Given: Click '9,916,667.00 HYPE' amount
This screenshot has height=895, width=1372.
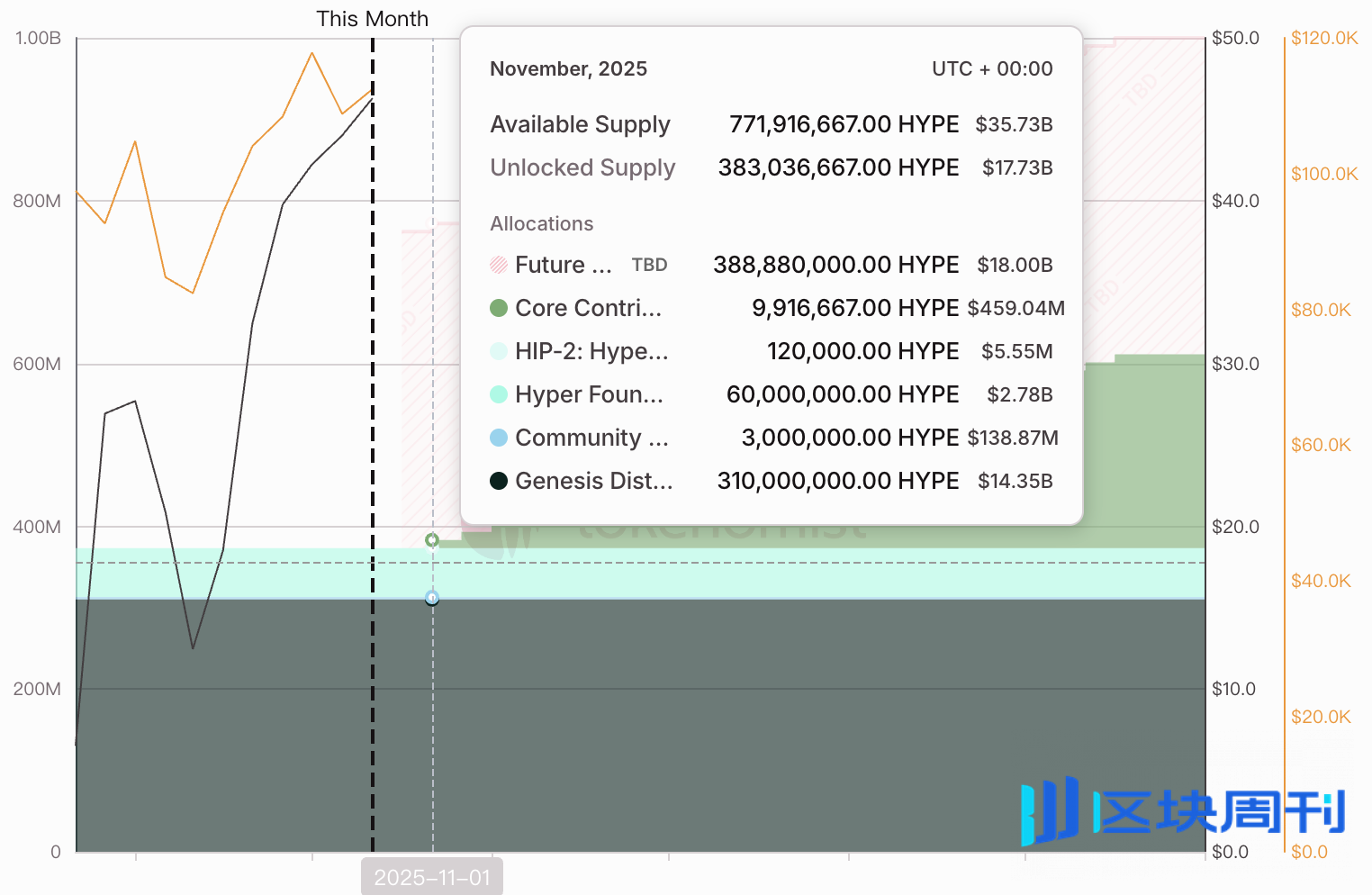Looking at the screenshot, I should click(x=855, y=308).
